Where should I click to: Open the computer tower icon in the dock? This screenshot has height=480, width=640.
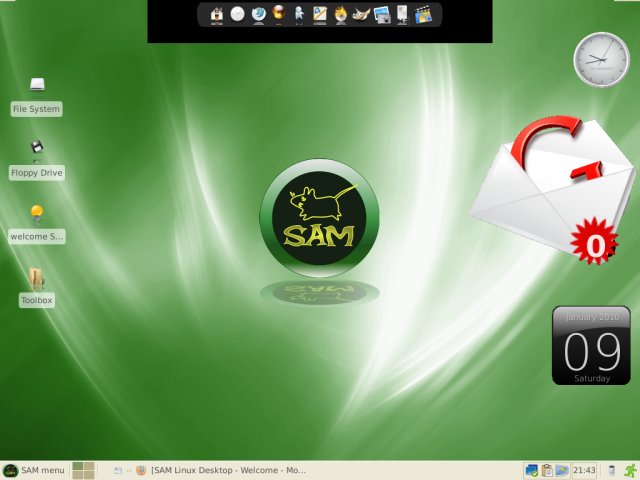402,15
